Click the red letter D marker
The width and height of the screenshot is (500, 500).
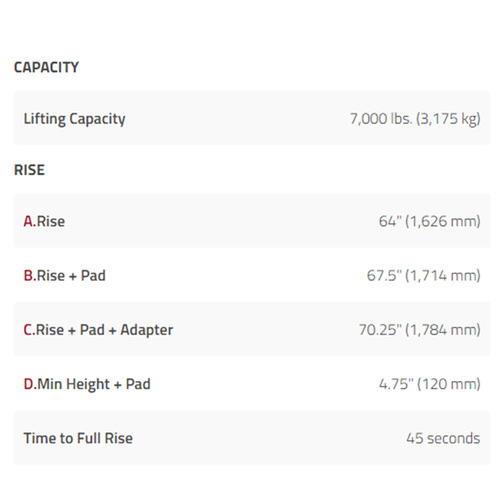[x=30, y=384]
